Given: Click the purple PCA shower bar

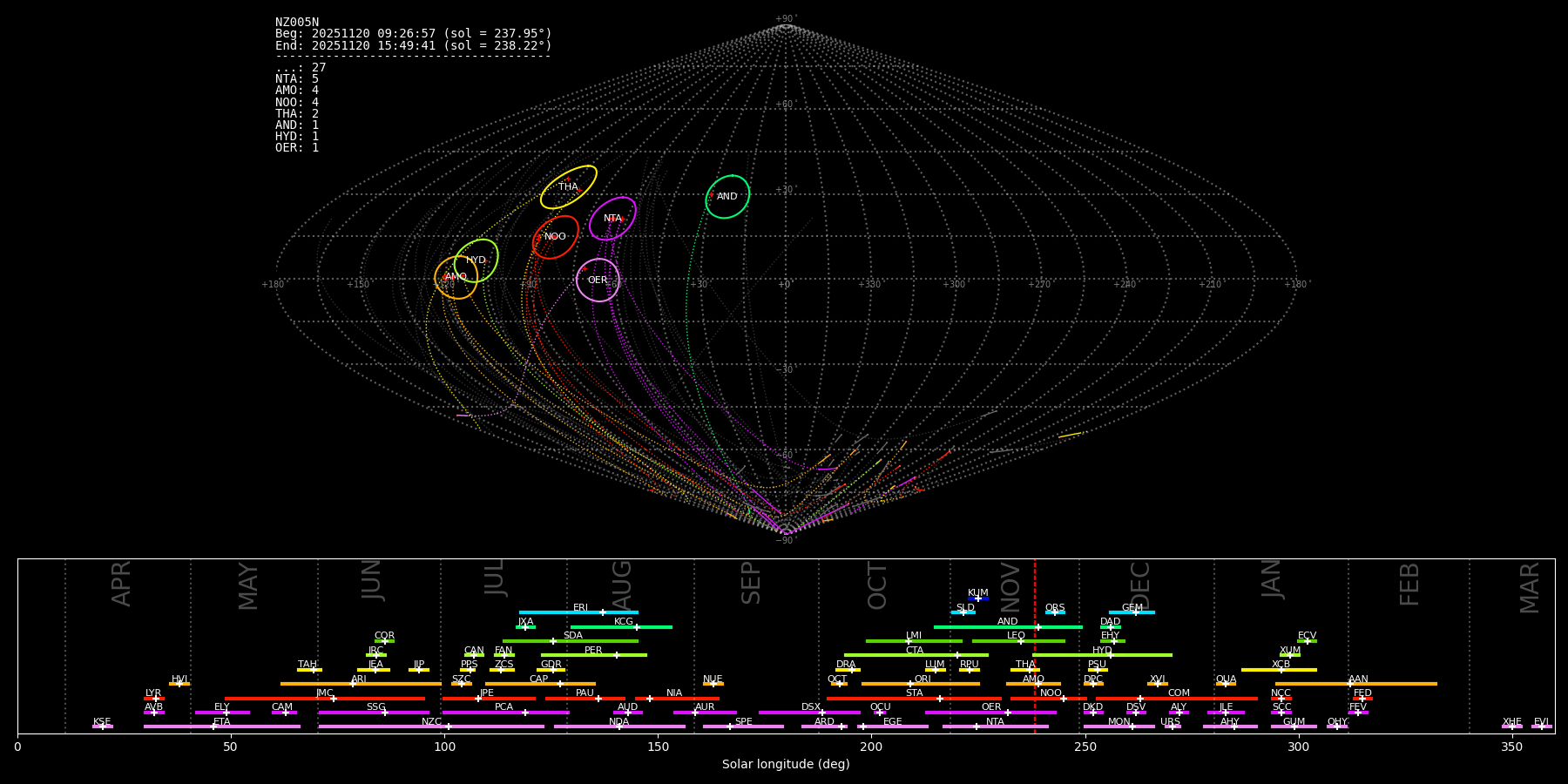Looking at the screenshot, I should [x=505, y=713].
